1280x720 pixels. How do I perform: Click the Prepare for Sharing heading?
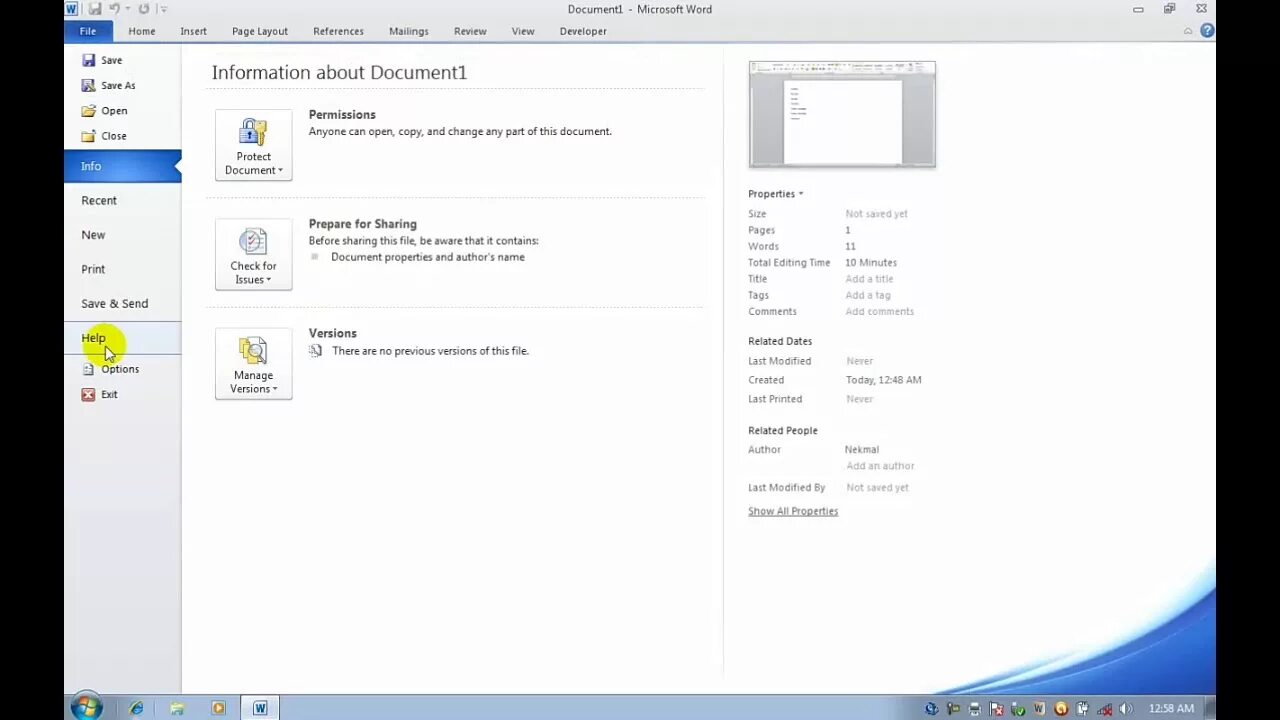tap(363, 224)
